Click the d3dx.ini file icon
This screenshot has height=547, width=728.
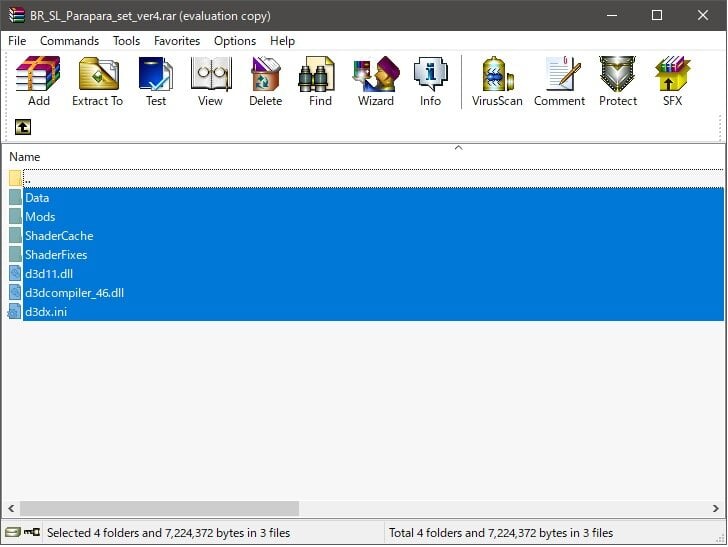click(x=15, y=312)
